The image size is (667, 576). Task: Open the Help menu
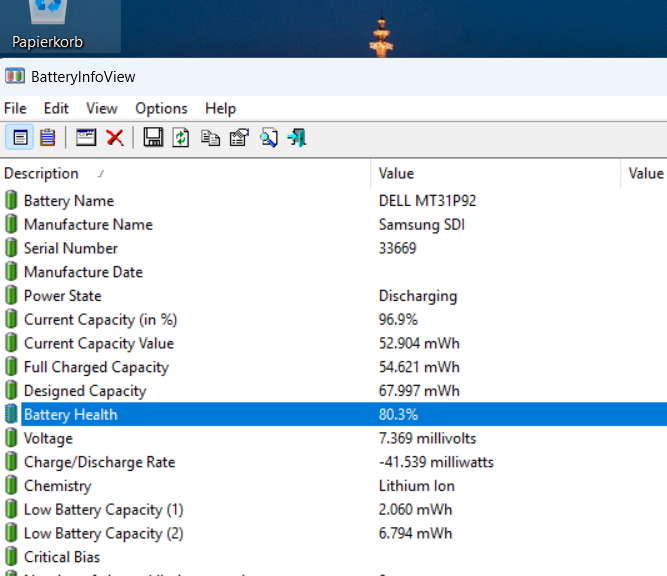(220, 108)
